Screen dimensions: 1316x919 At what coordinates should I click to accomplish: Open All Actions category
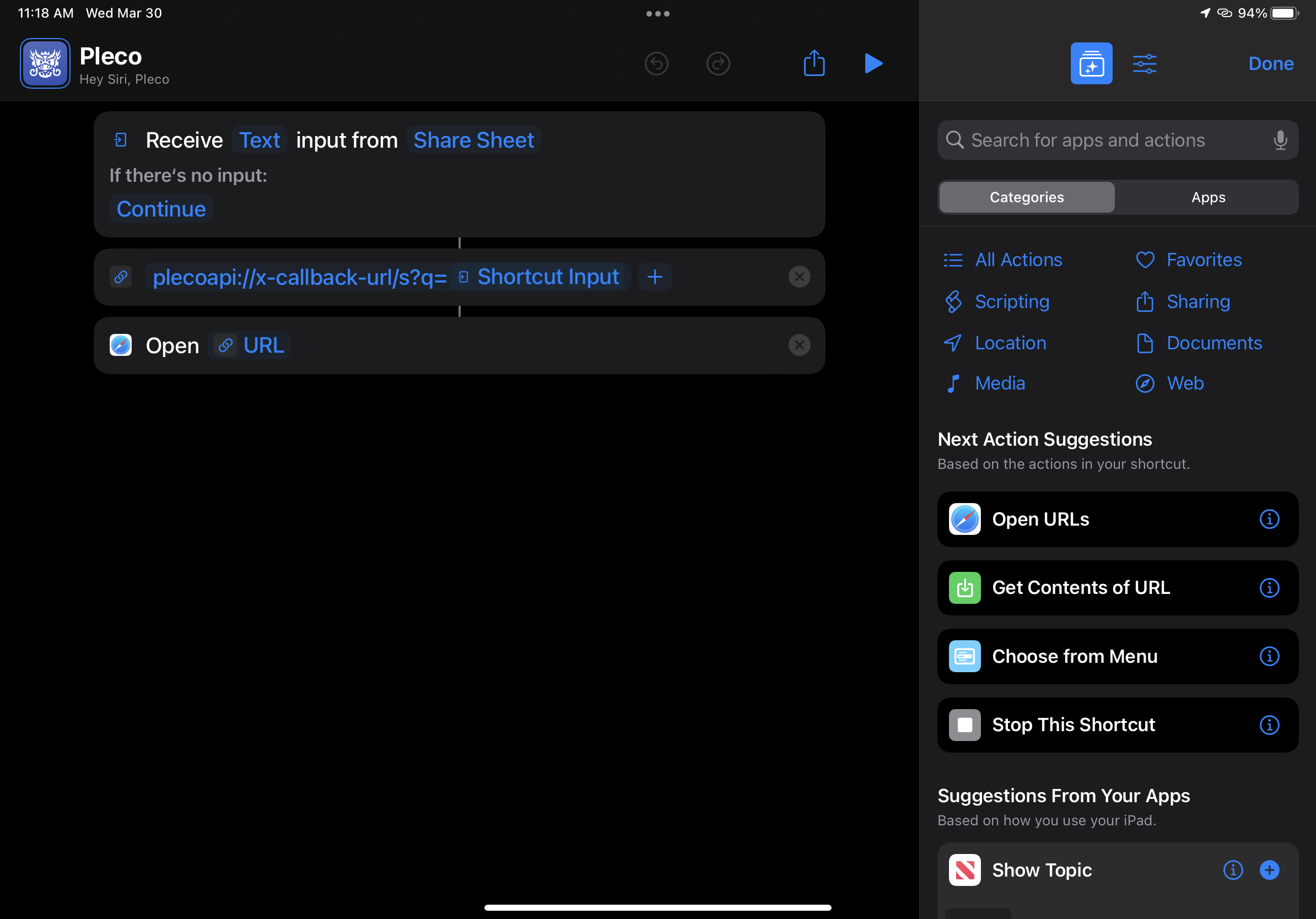click(x=1002, y=260)
